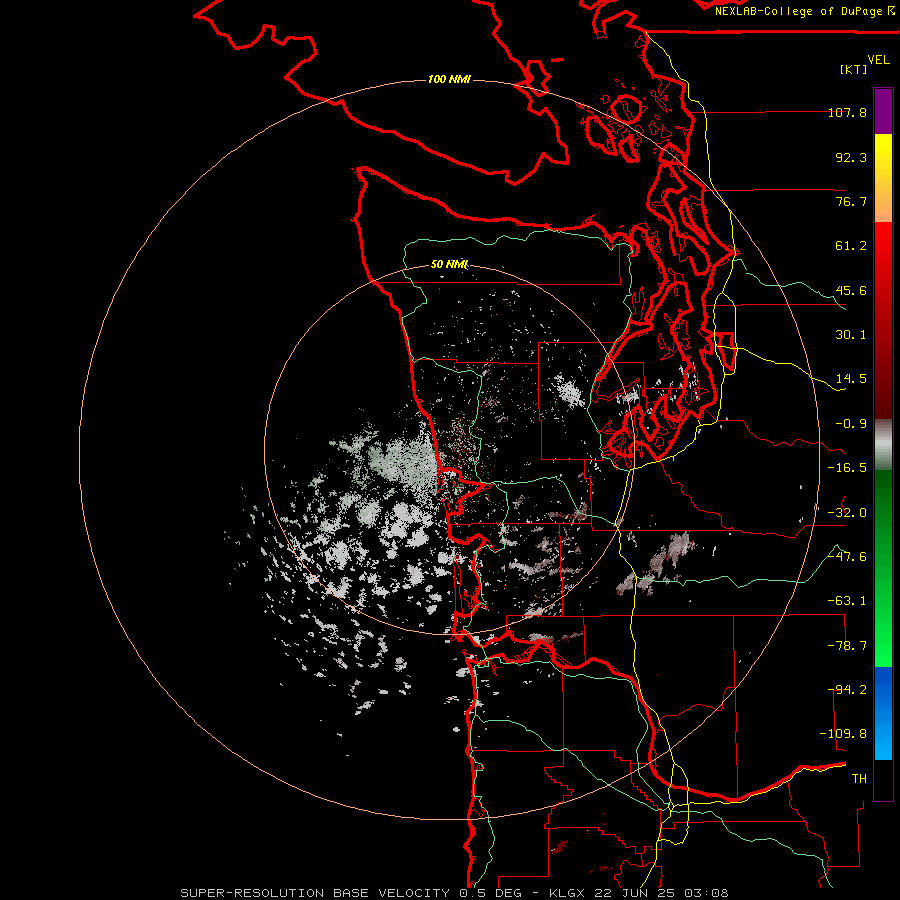Click the blue segment of velocity color bar
This screenshot has width=900, height=900.
[883, 713]
